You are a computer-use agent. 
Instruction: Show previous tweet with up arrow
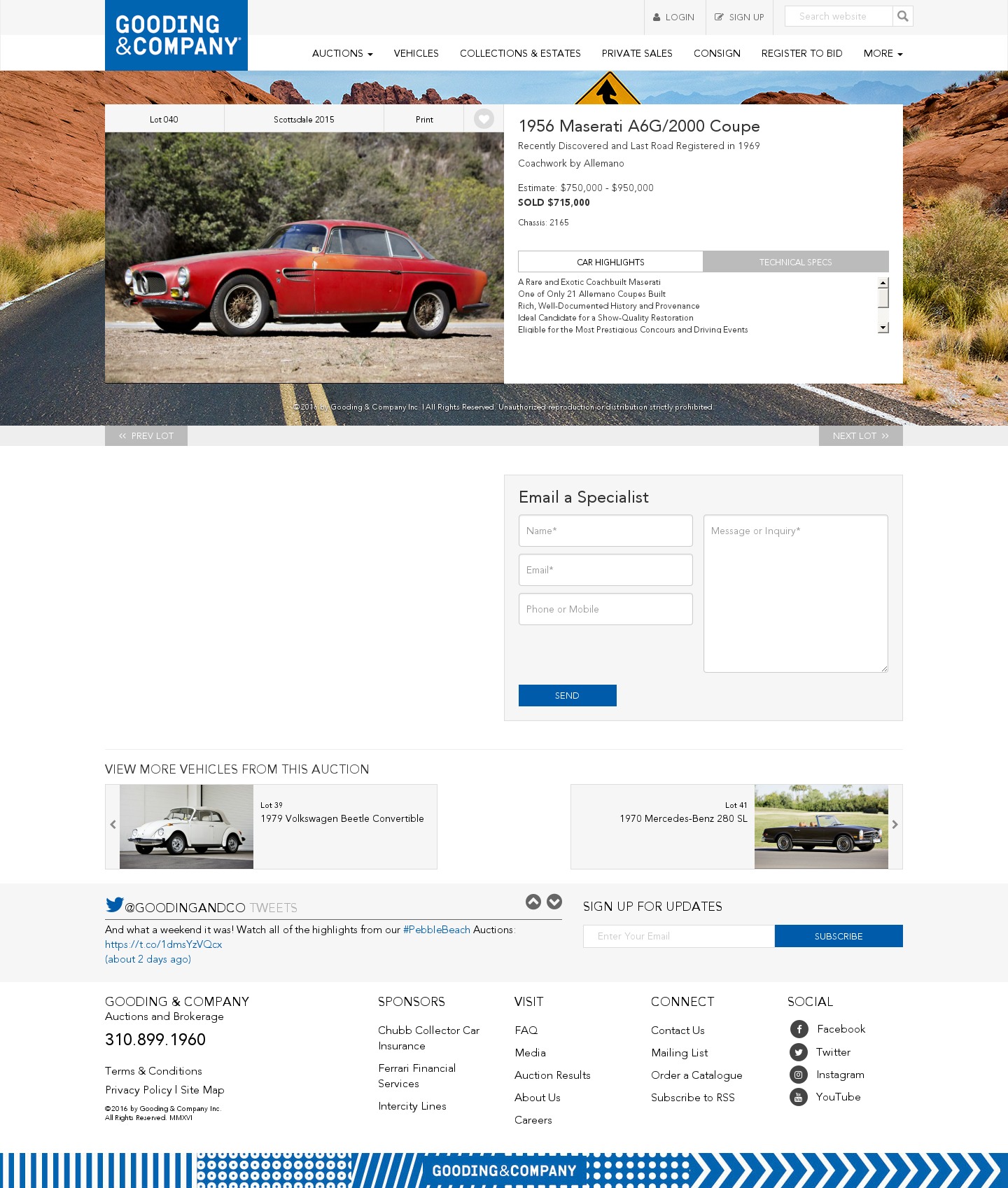pos(533,902)
